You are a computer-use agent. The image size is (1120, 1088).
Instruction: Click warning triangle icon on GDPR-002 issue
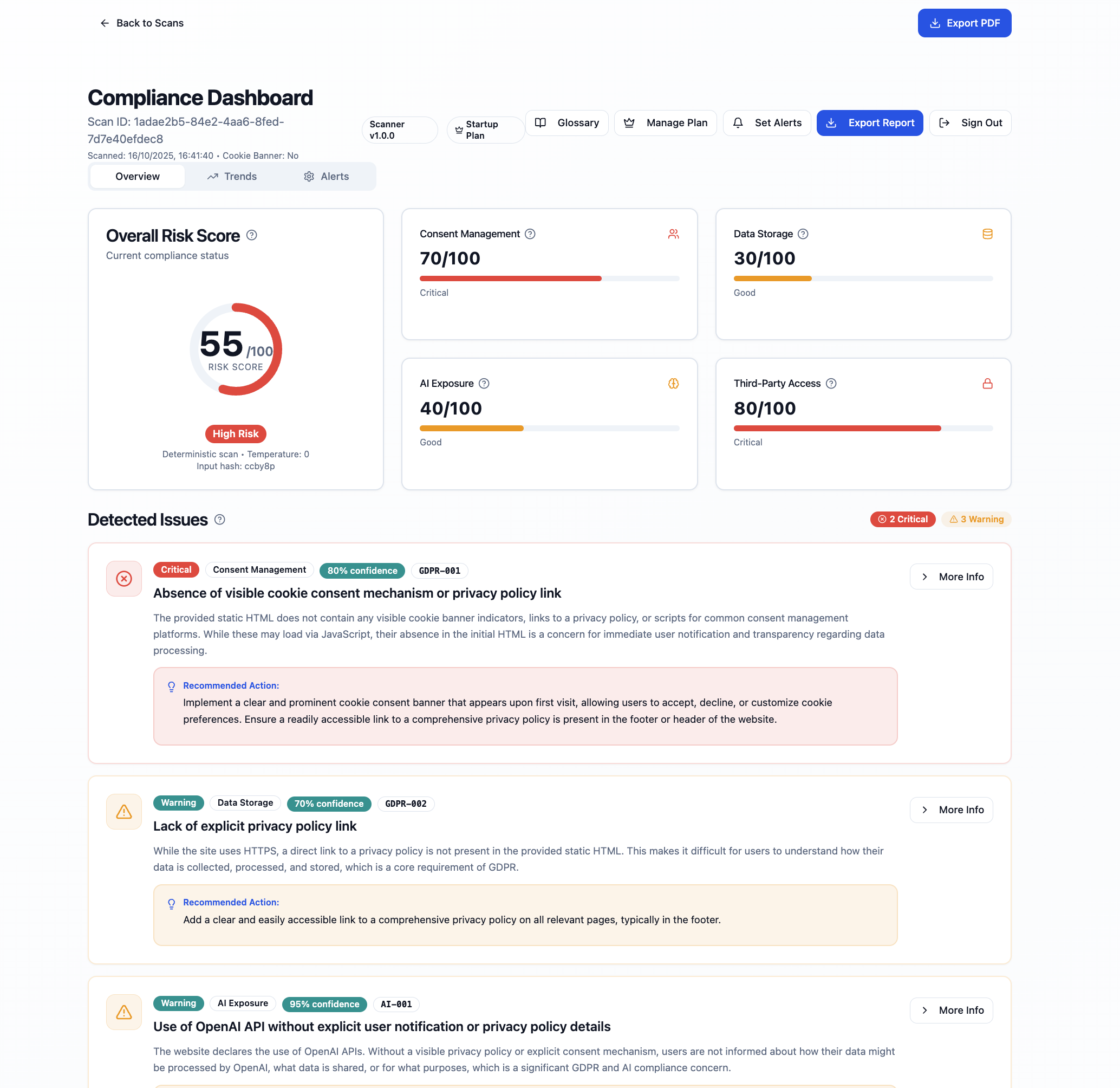pyautogui.click(x=124, y=811)
